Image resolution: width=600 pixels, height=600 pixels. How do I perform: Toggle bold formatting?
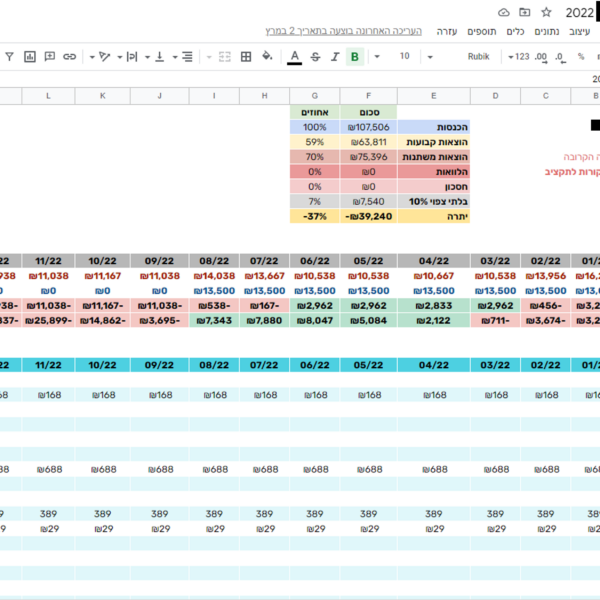[355, 57]
